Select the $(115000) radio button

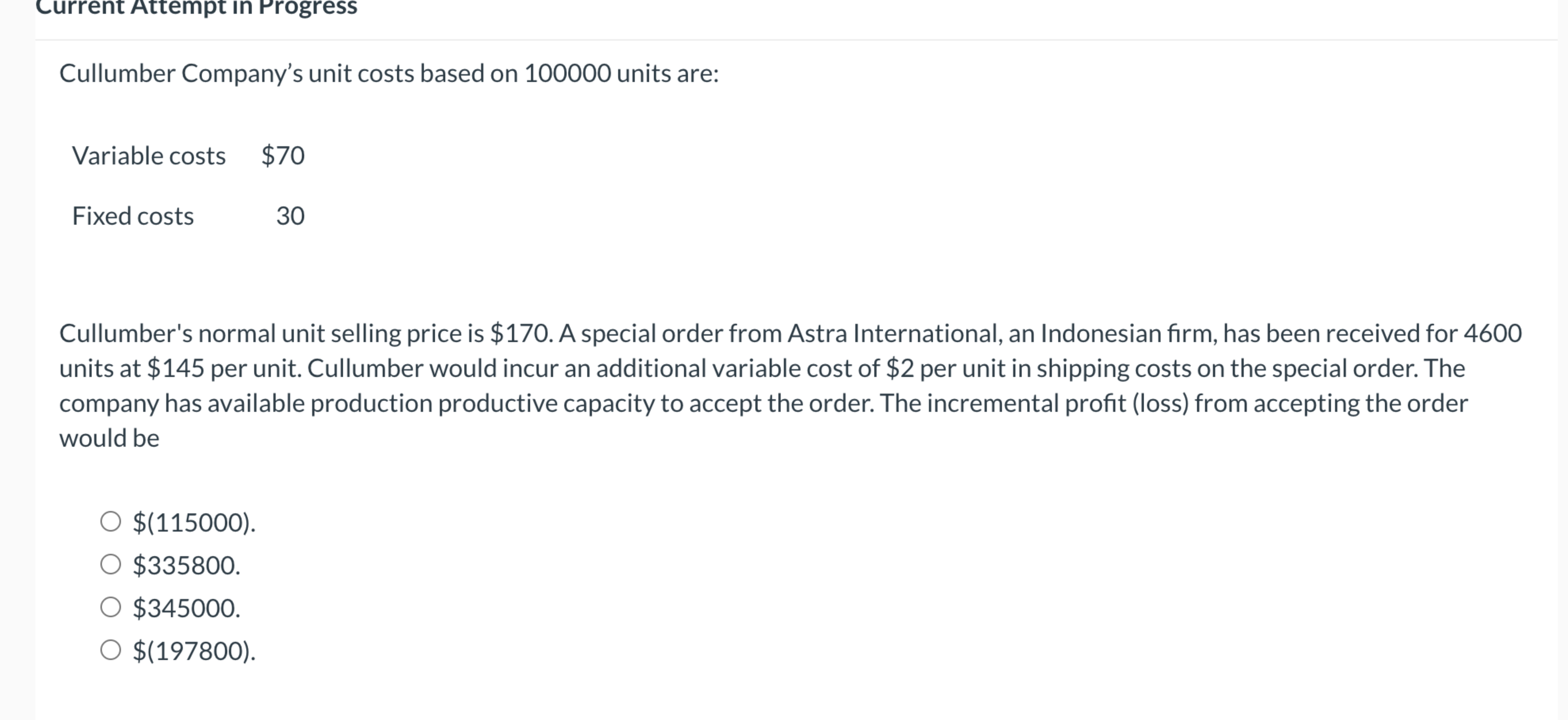111,522
